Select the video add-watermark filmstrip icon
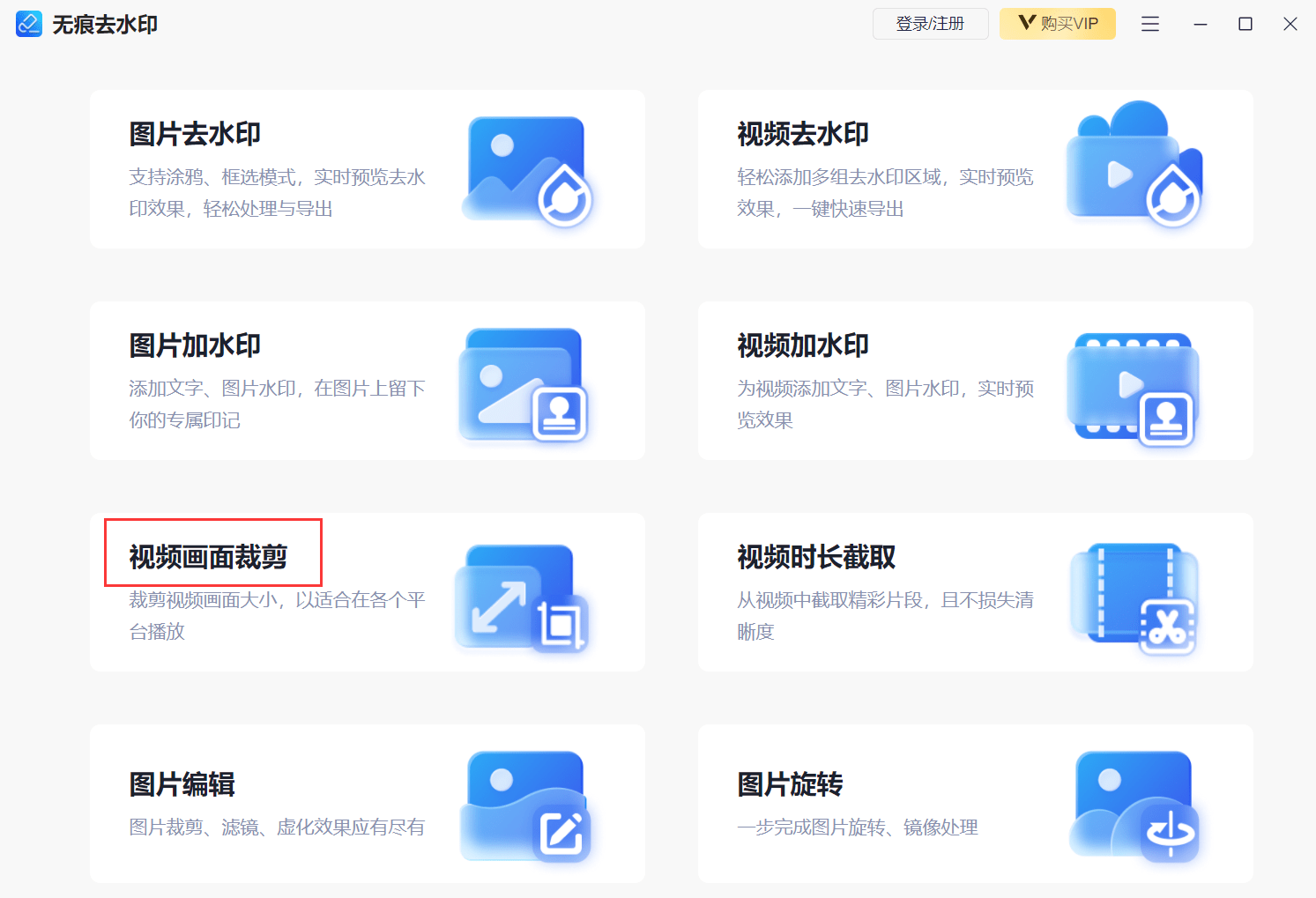 tap(1134, 390)
